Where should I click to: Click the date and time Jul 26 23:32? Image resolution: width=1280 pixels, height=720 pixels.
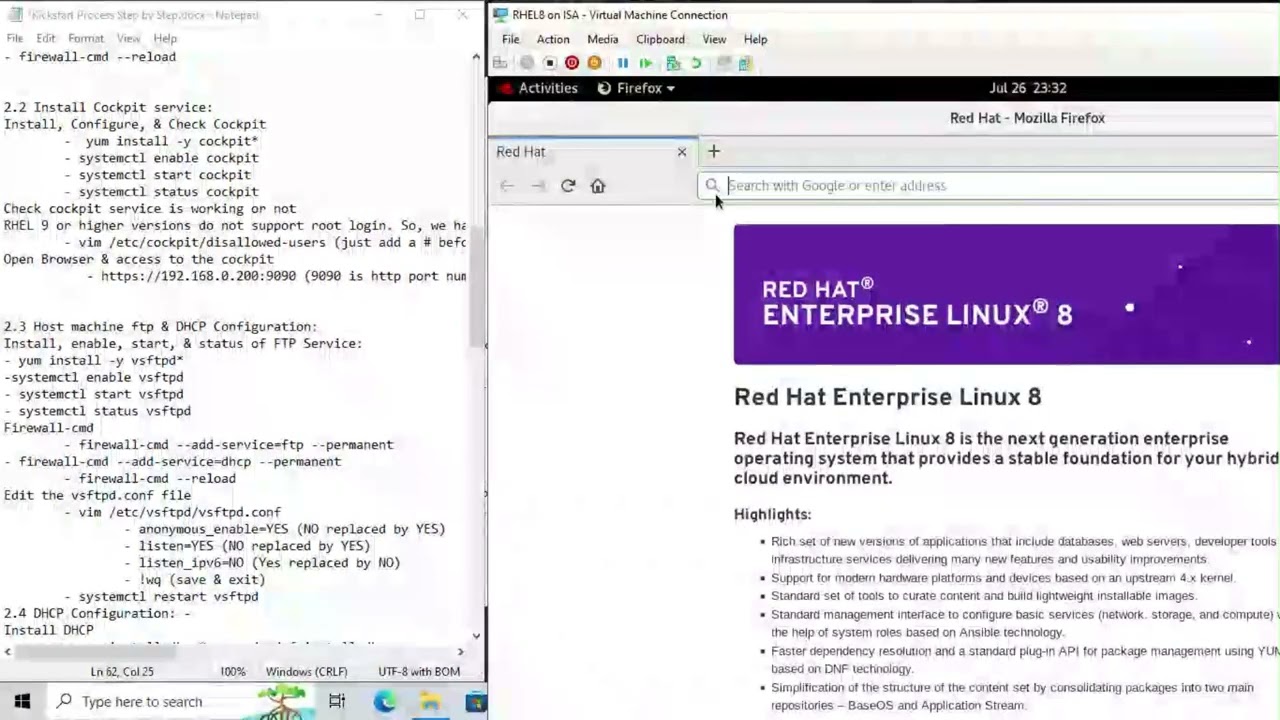tap(1028, 88)
